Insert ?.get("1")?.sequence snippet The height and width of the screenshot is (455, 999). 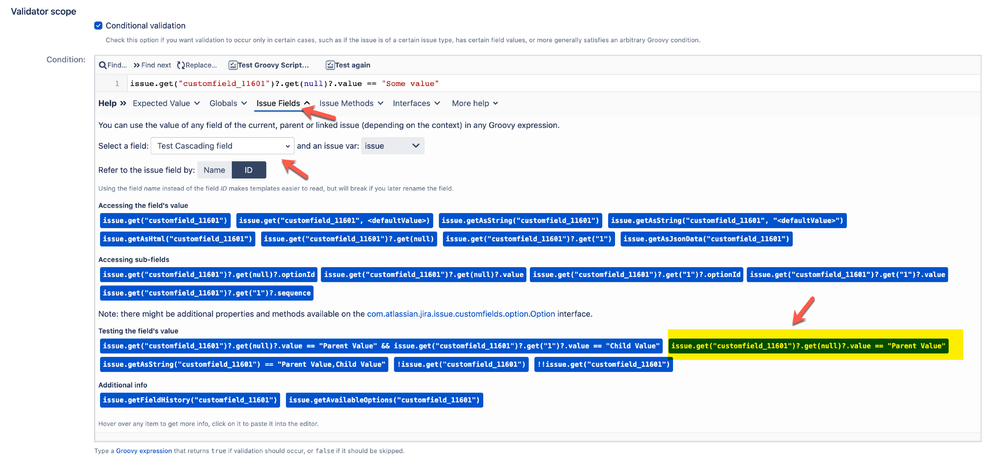[x=206, y=293]
